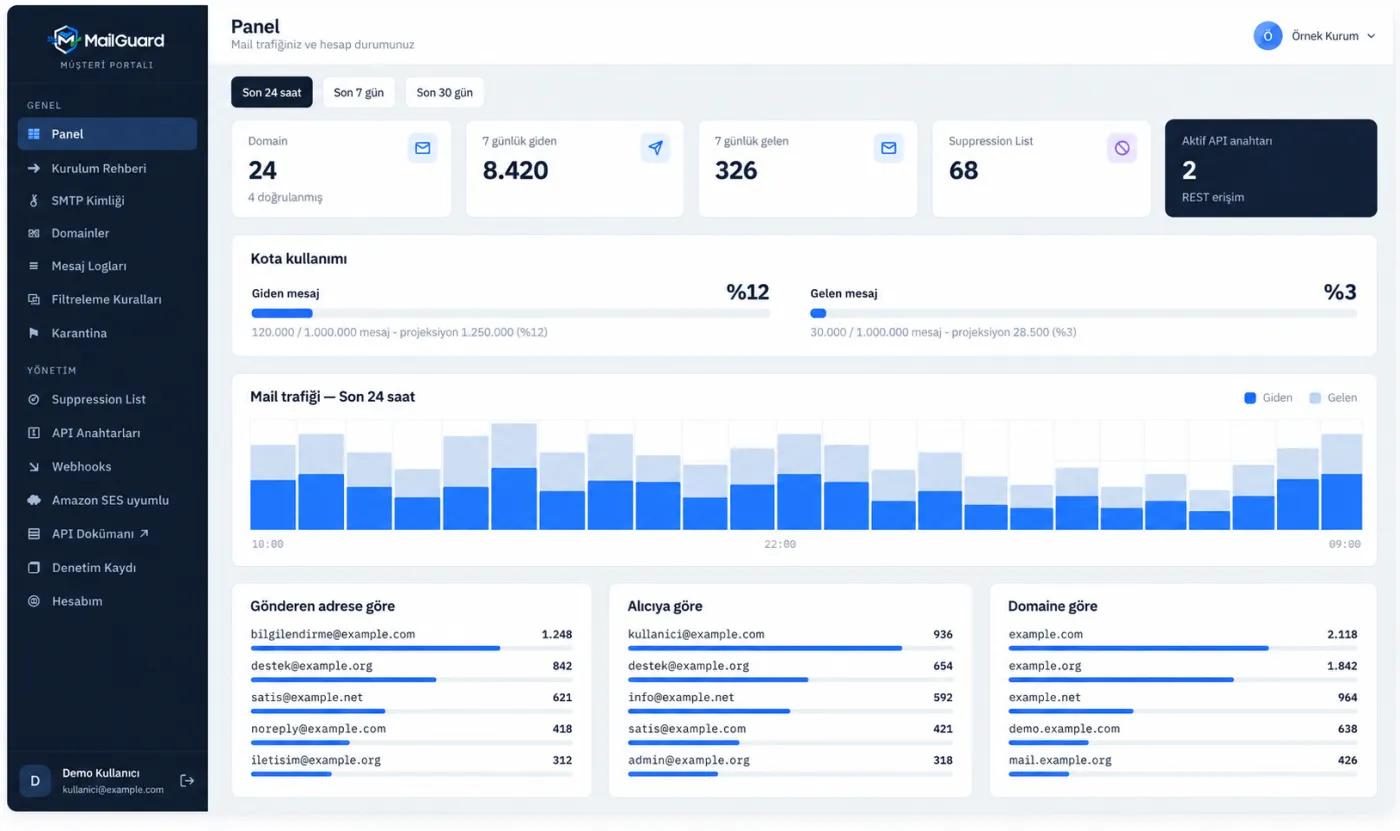The height and width of the screenshot is (831, 1400).
Task: Click the Hesabım account icon
Action: coord(33,601)
